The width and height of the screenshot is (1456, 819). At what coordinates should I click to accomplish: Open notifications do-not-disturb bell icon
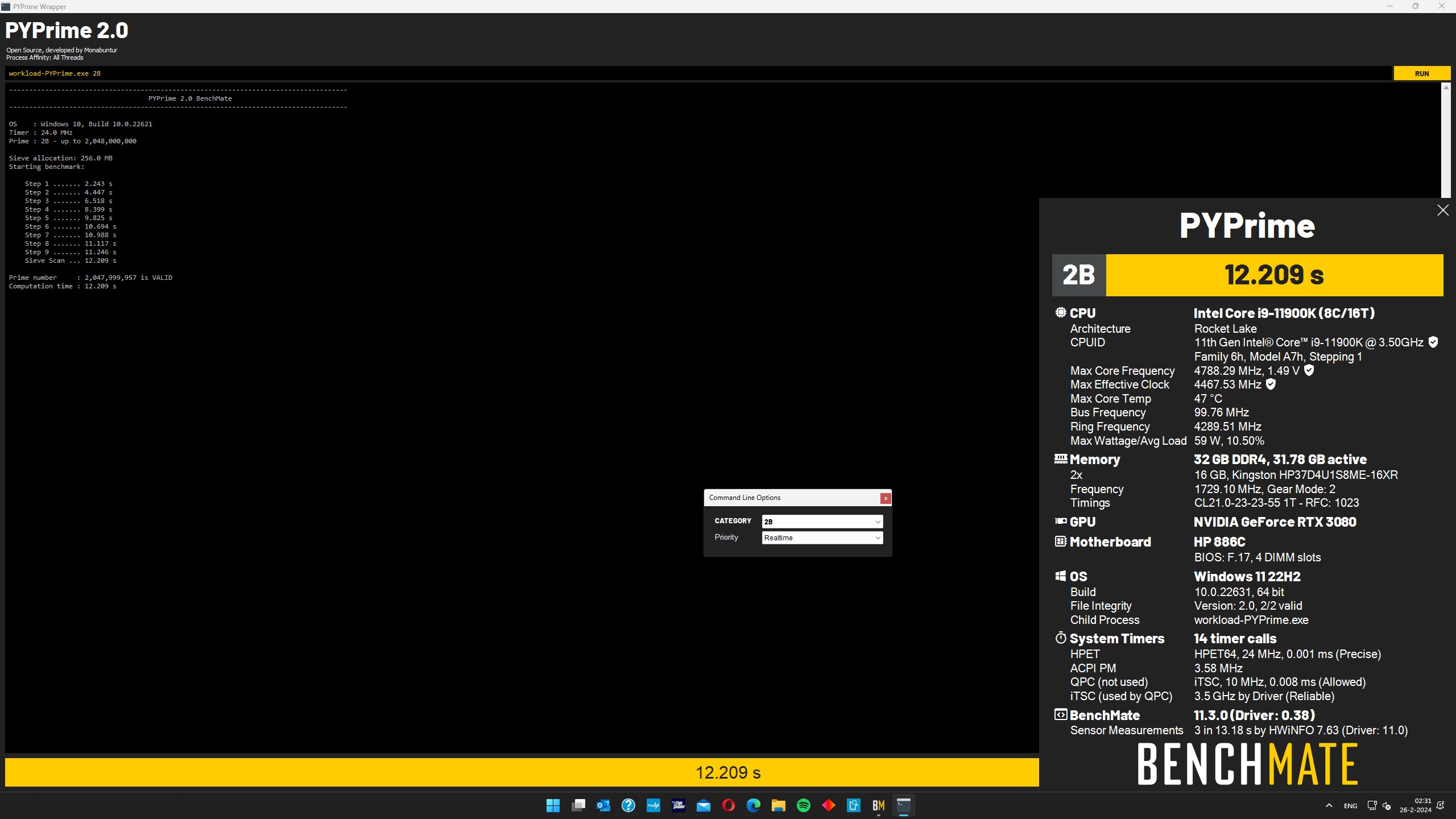coord(1441,805)
